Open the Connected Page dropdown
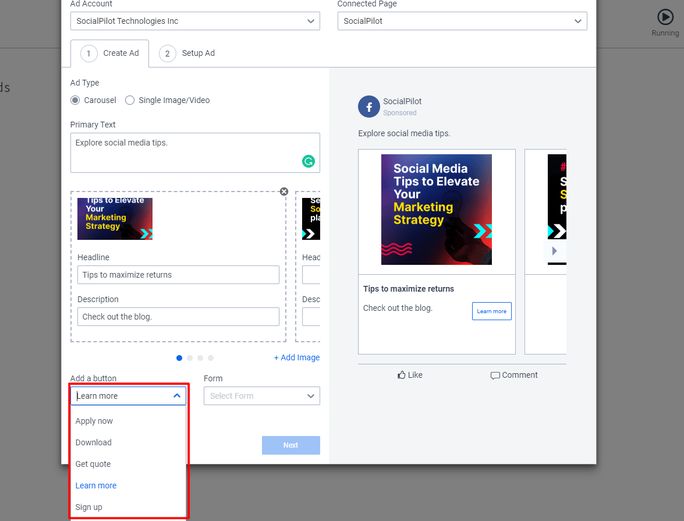Viewport: 684px width, 521px height. click(462, 21)
